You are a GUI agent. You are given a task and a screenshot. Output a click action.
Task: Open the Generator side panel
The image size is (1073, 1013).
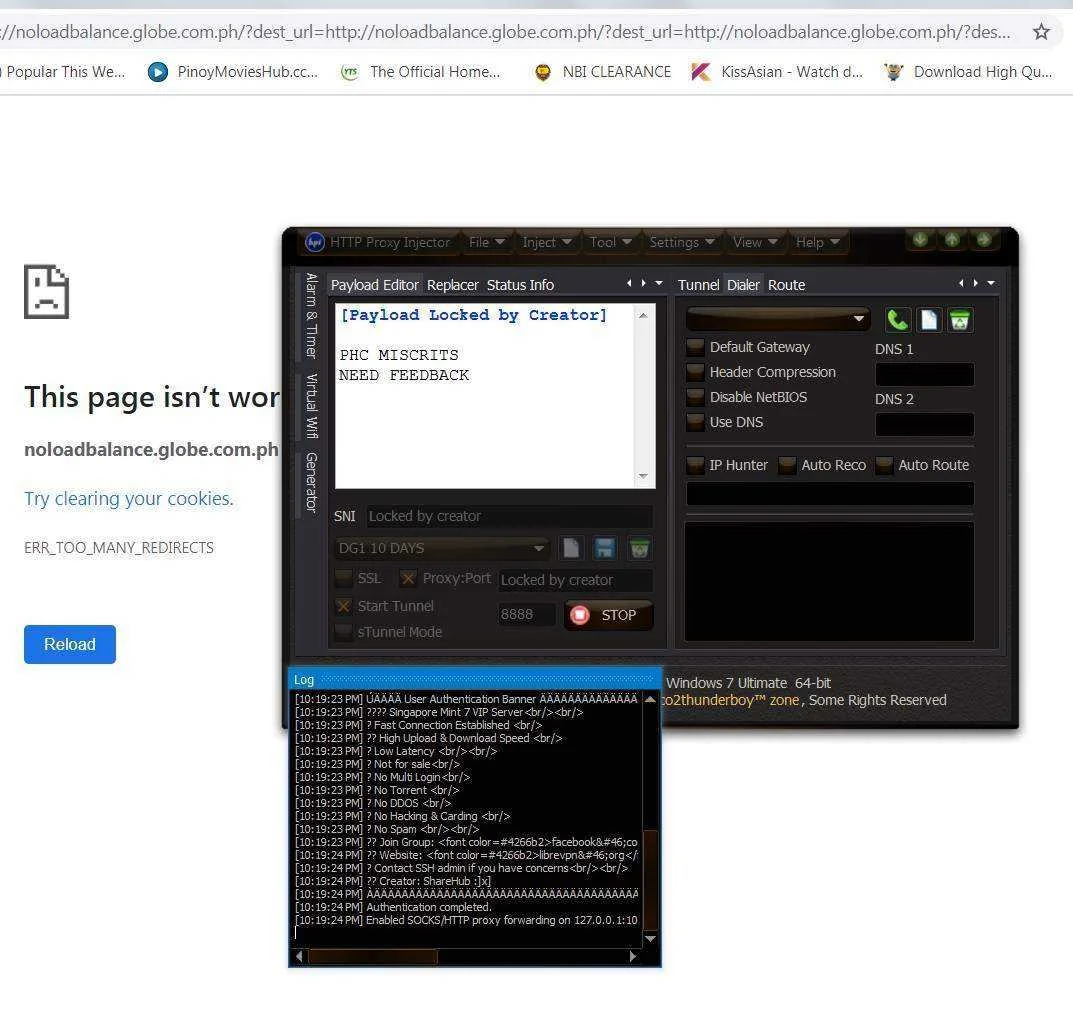coord(311,482)
